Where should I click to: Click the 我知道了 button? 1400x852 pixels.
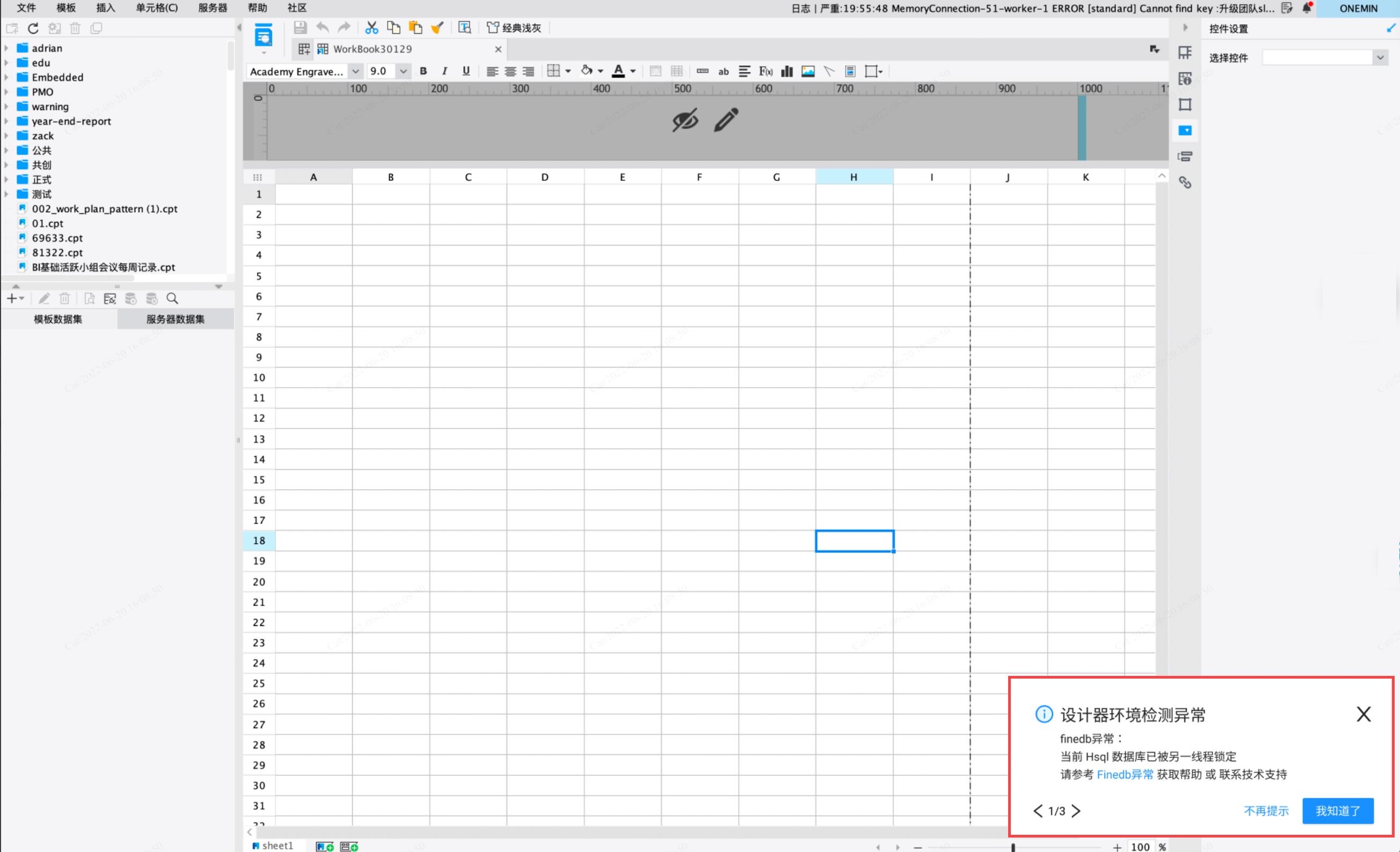[1338, 811]
